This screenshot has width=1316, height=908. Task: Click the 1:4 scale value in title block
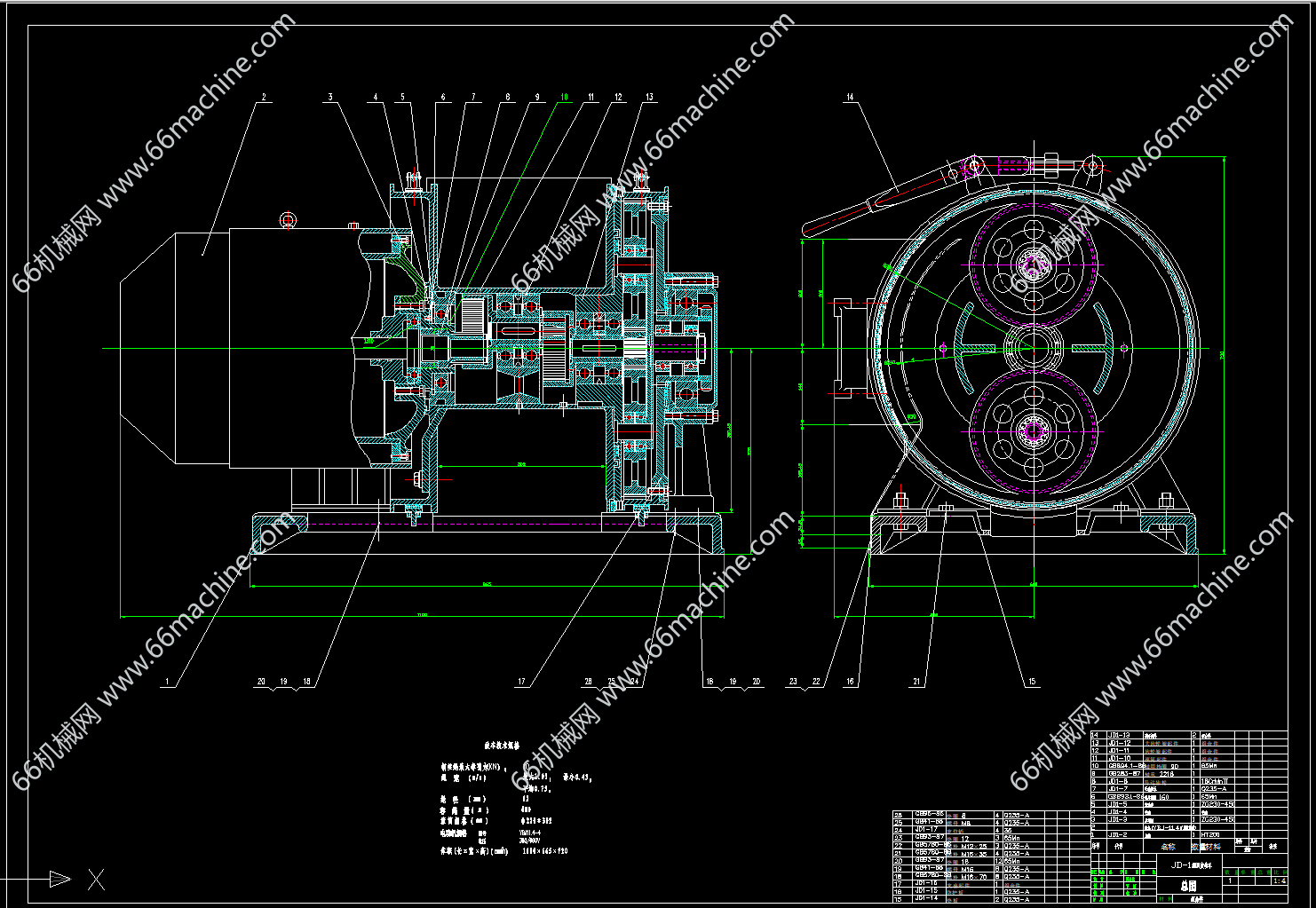tap(1279, 881)
